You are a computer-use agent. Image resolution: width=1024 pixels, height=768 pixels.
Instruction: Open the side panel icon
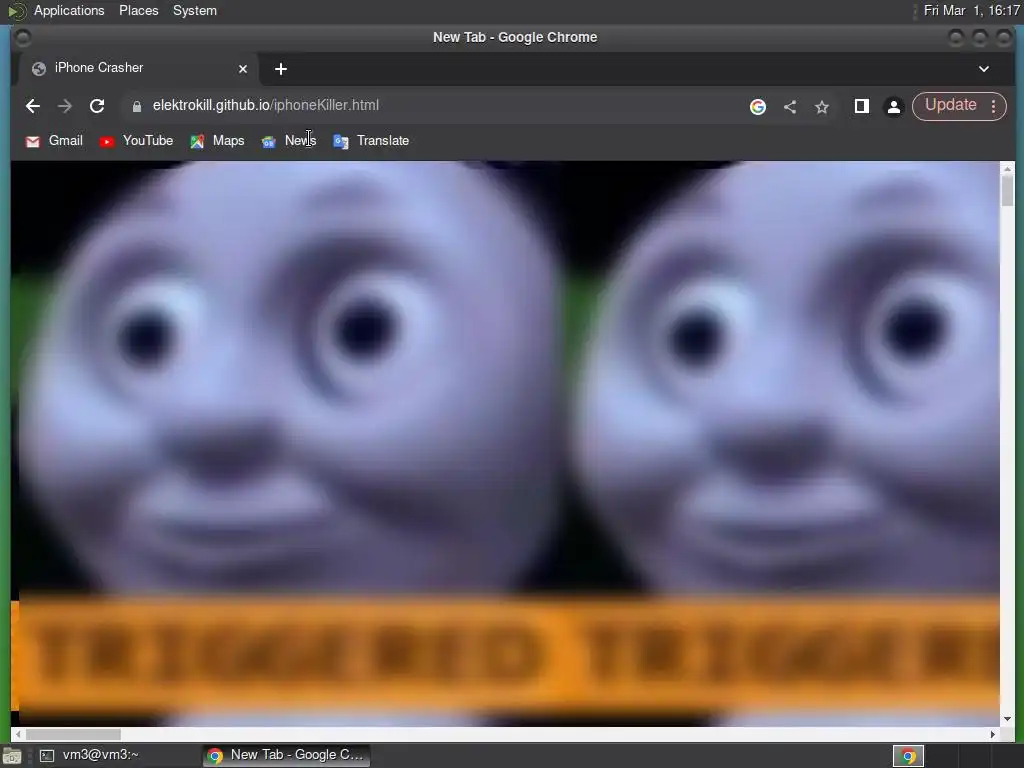pos(861,106)
